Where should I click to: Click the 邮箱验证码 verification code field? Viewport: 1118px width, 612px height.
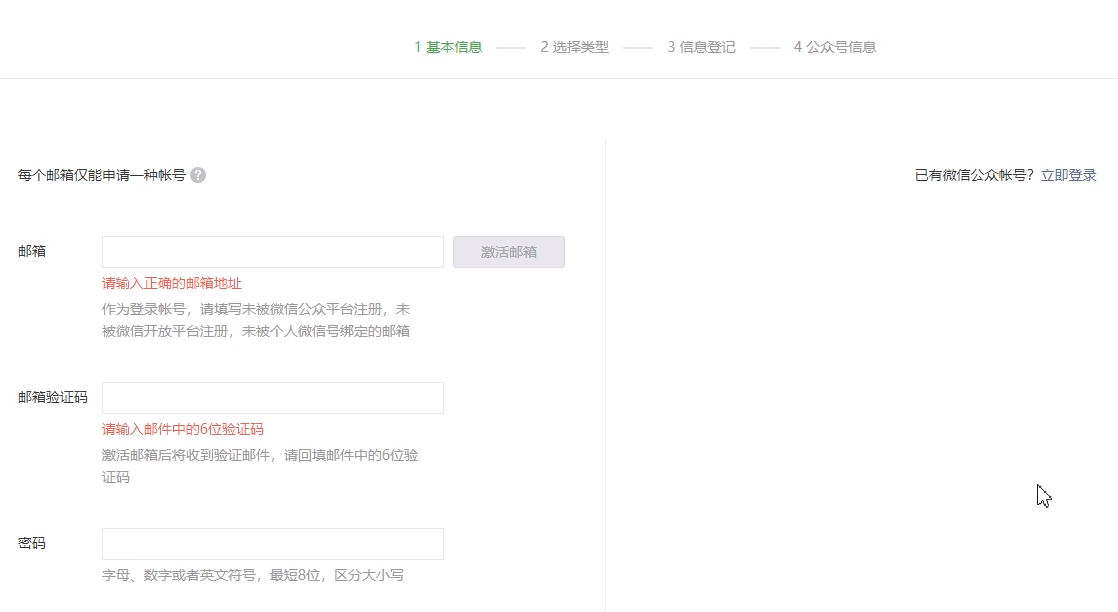tap(272, 397)
